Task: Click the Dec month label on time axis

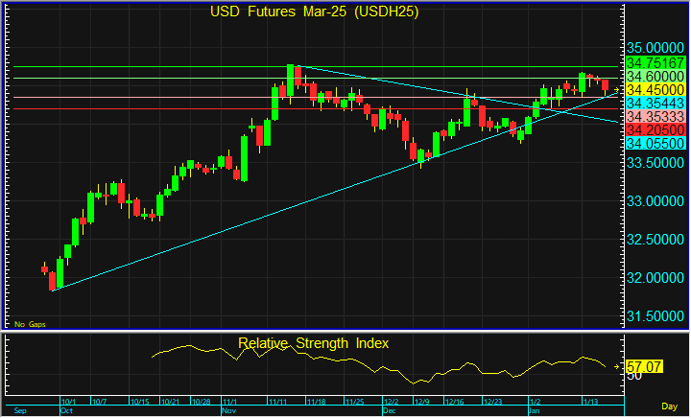Action: pos(389,410)
